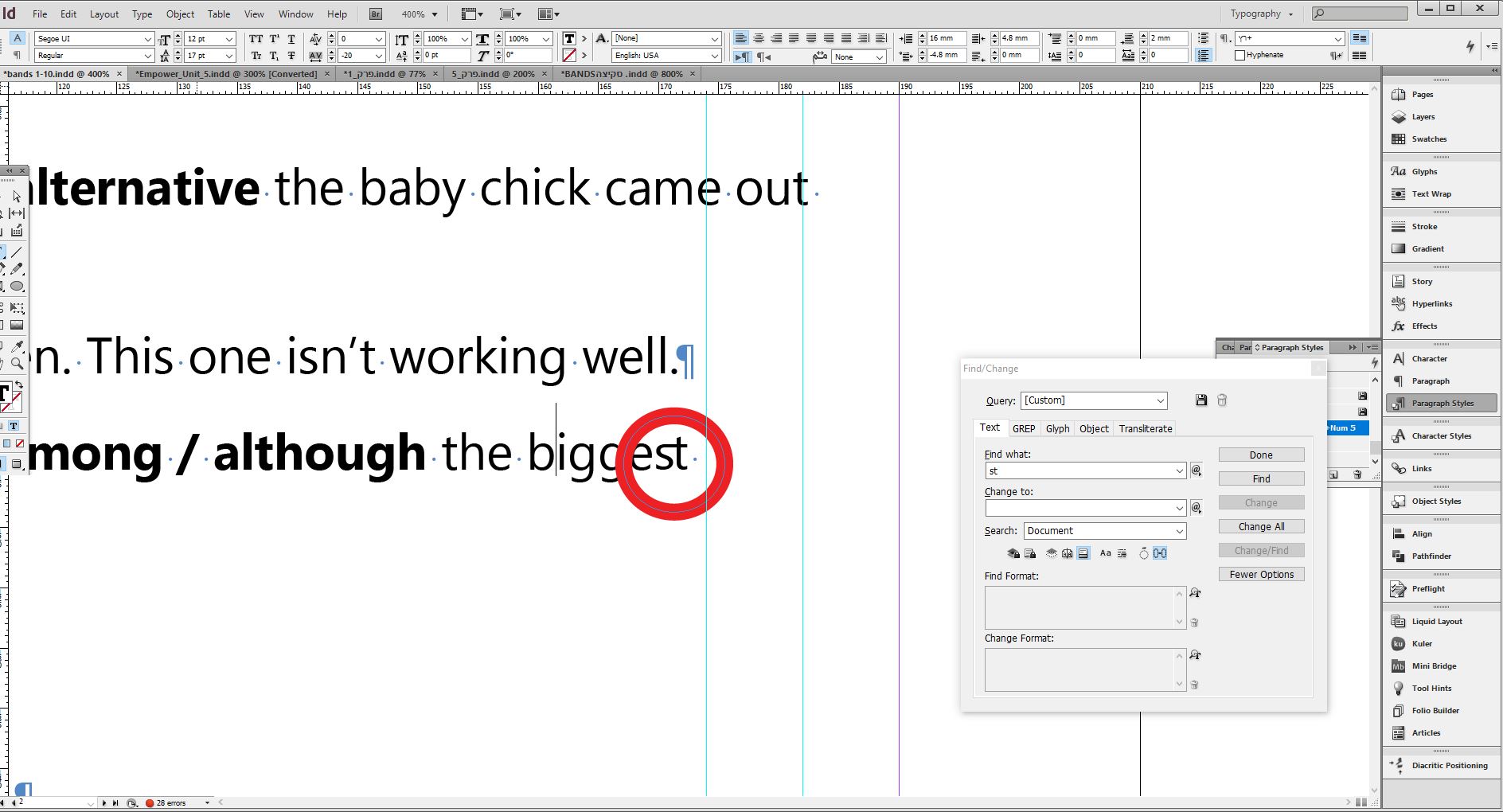The width and height of the screenshot is (1503, 812).
Task: Toggle Include Footnotes search option
Action: pos(1083,553)
